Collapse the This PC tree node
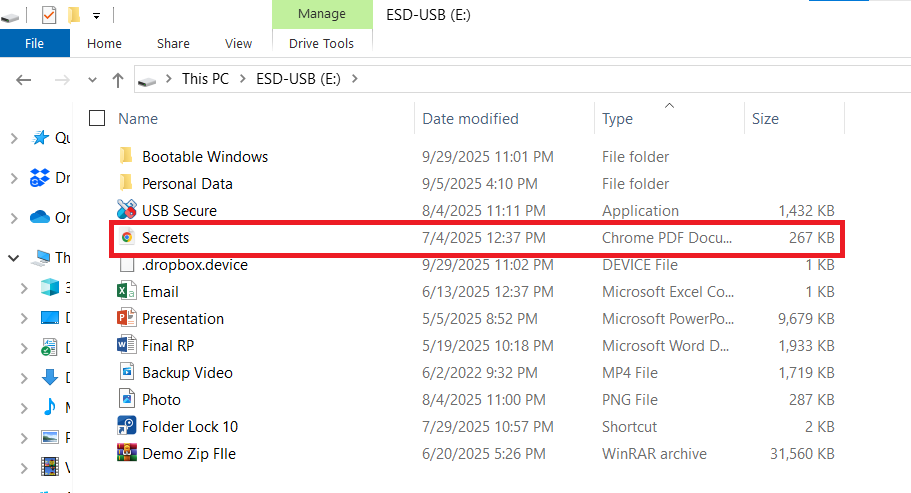911x493 pixels. tap(13, 258)
